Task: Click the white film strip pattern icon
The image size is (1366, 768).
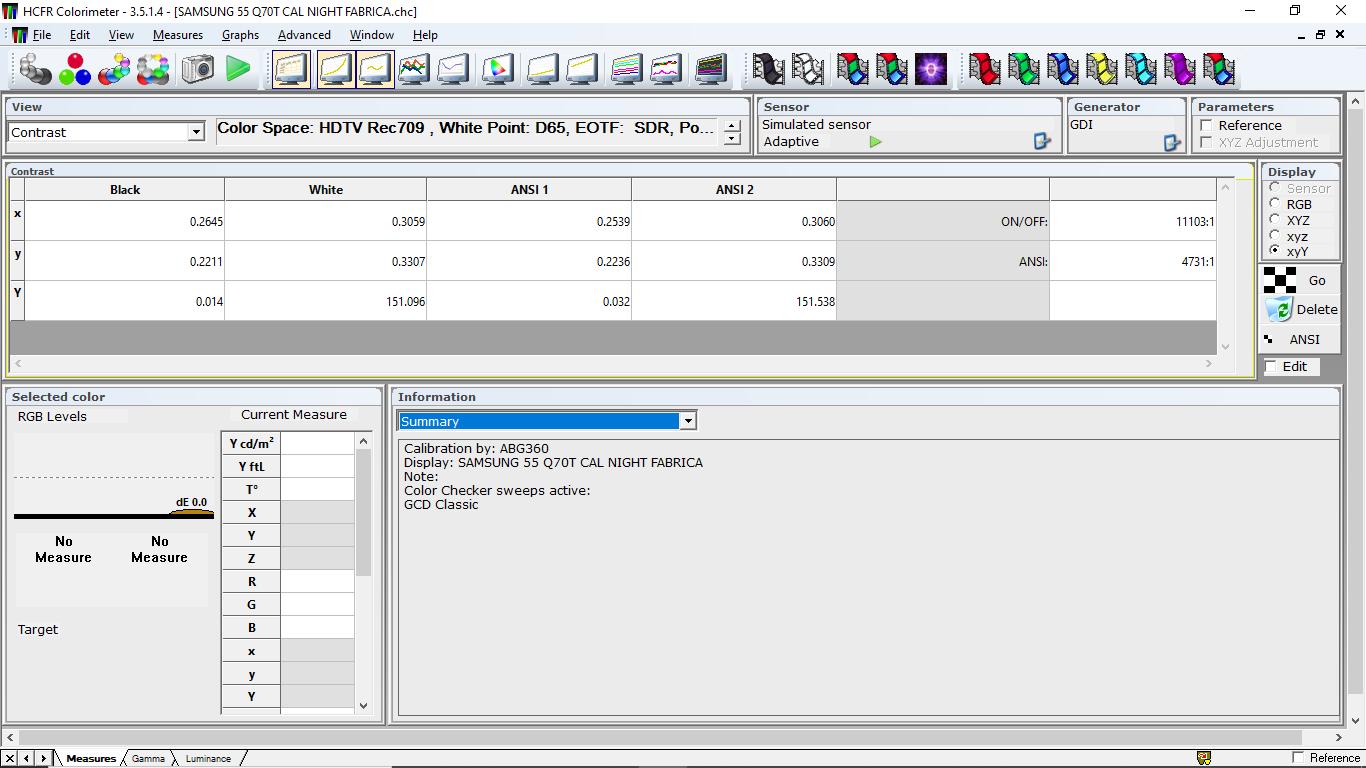Action: [x=808, y=69]
